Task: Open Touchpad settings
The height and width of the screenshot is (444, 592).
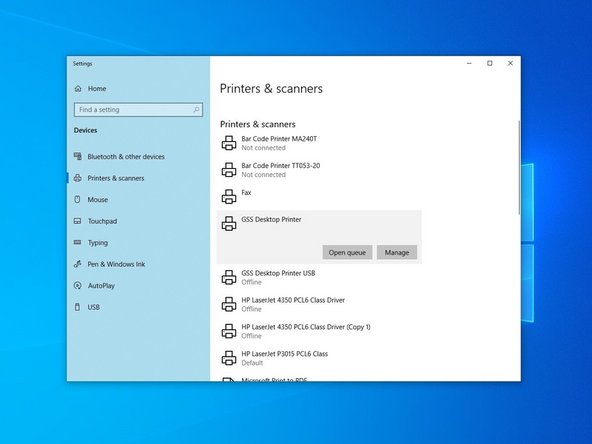Action: coord(102,221)
